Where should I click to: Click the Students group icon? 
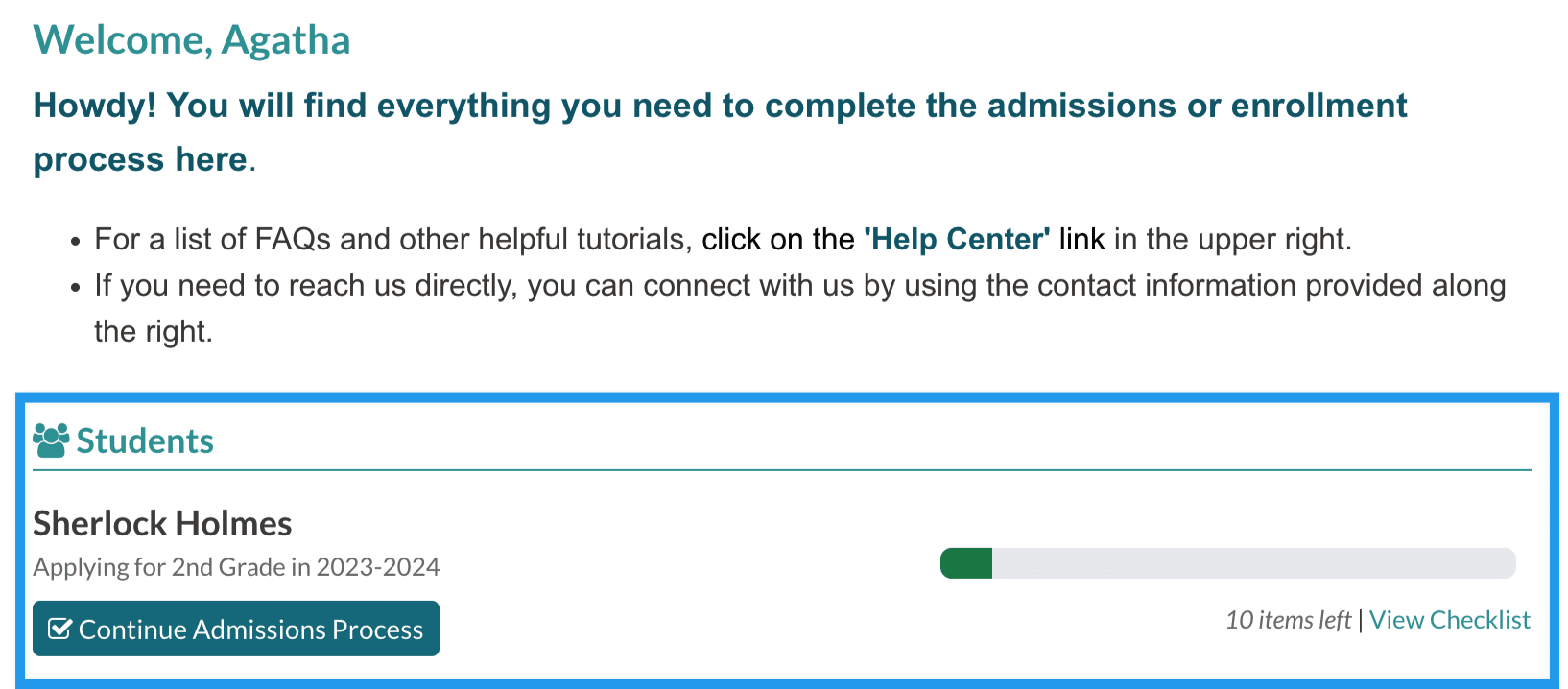tap(51, 440)
